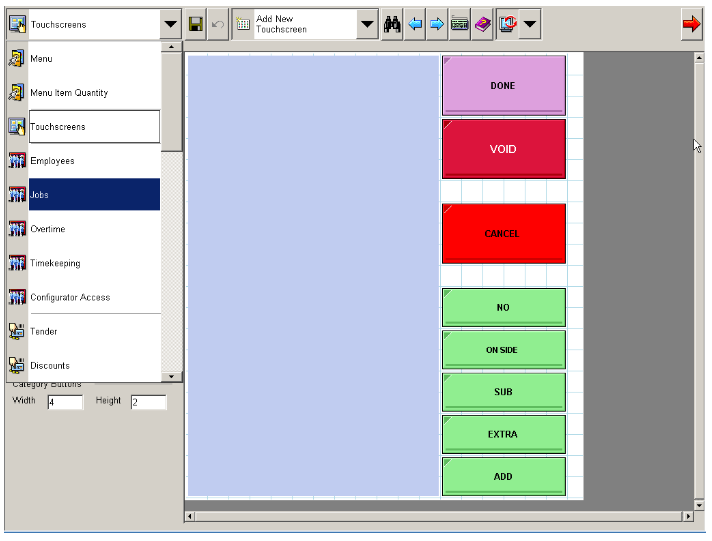Click the Undo arrow icon

click(218, 24)
